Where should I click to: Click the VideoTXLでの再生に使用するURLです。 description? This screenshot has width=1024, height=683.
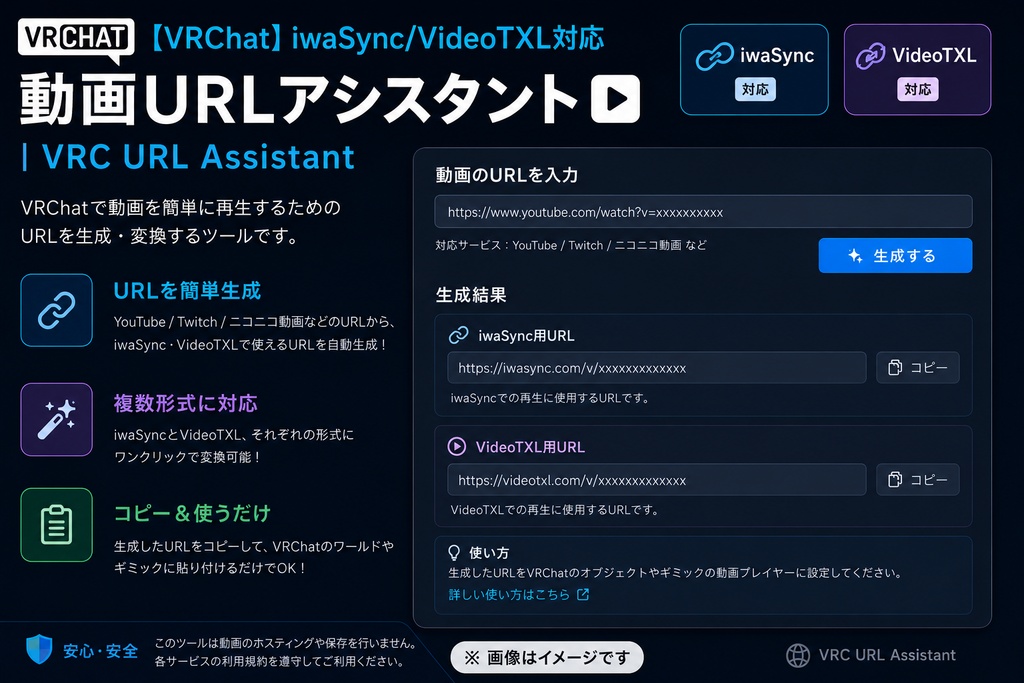point(554,510)
